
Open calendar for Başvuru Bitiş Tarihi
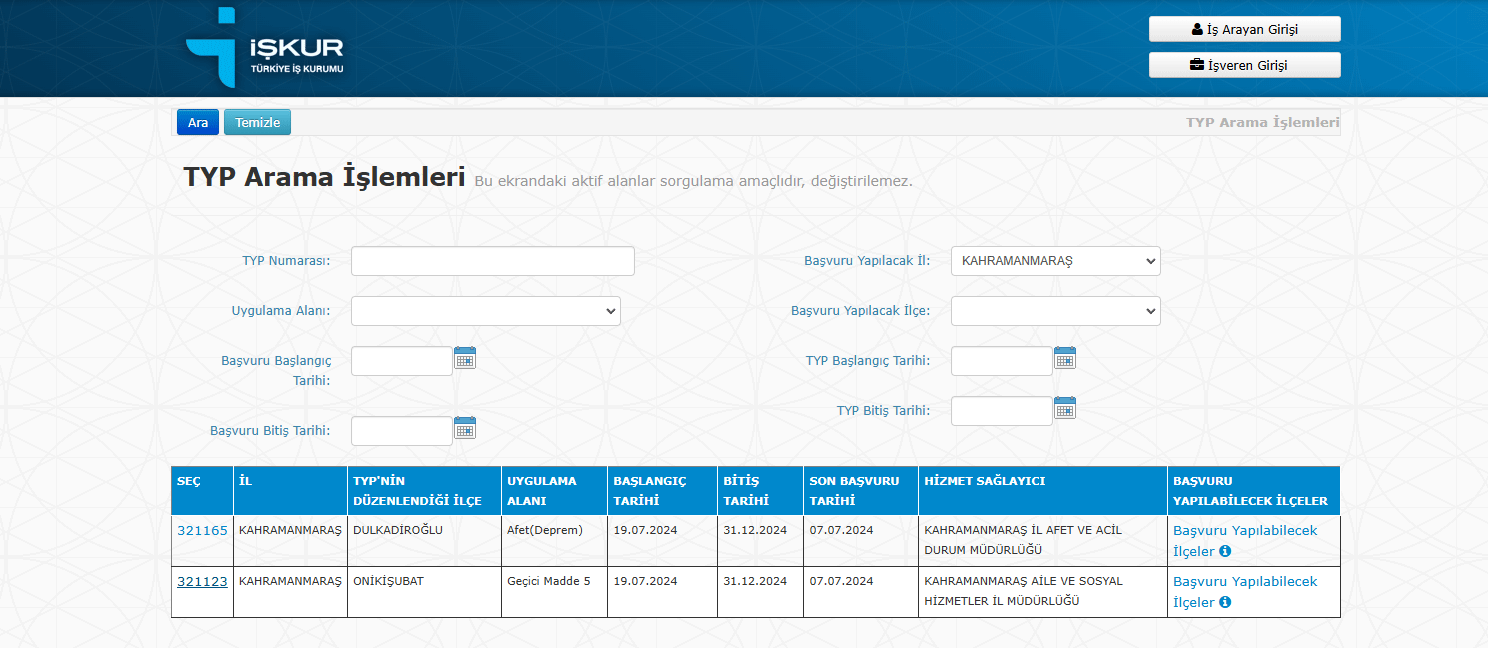(x=465, y=428)
